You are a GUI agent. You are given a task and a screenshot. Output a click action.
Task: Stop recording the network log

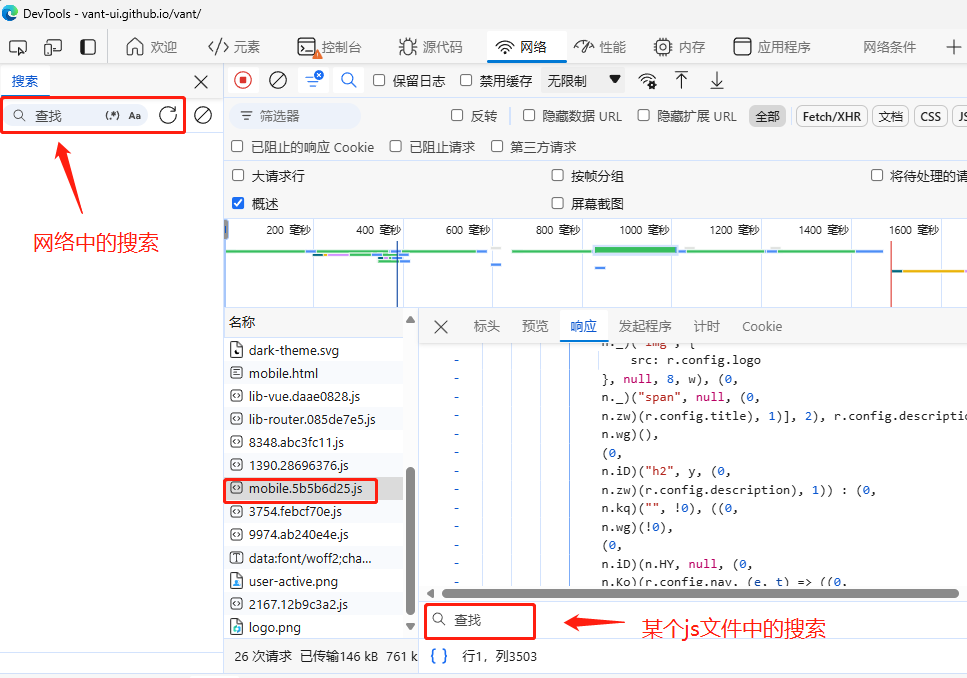coord(240,80)
